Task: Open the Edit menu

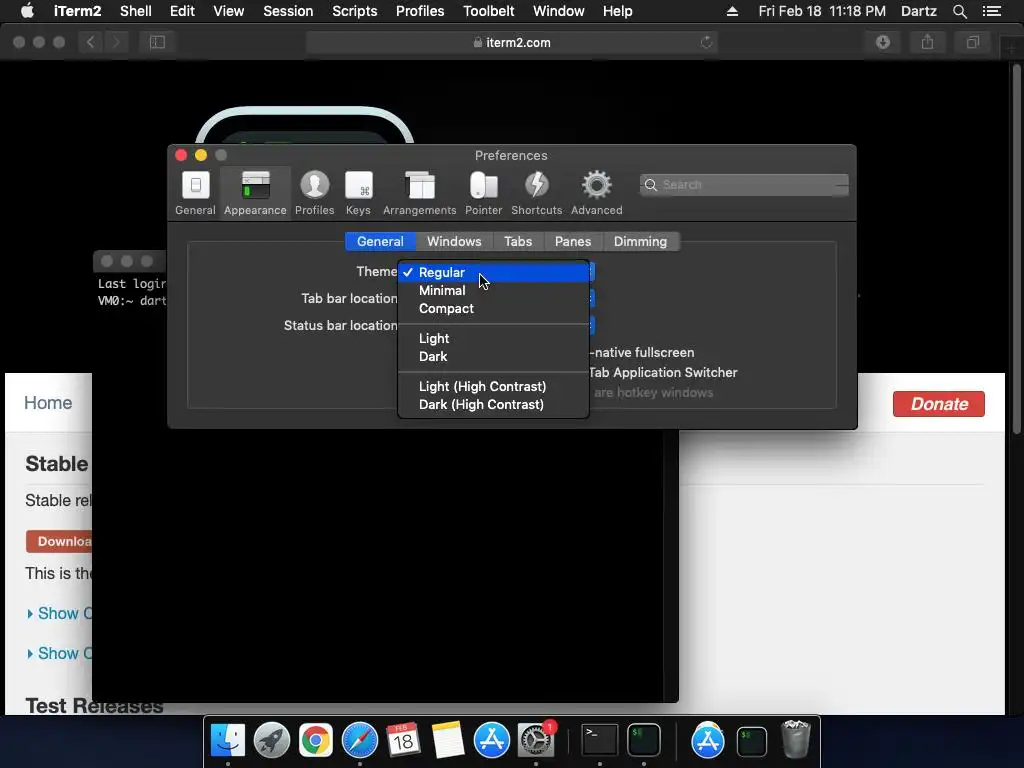Action: point(182,11)
